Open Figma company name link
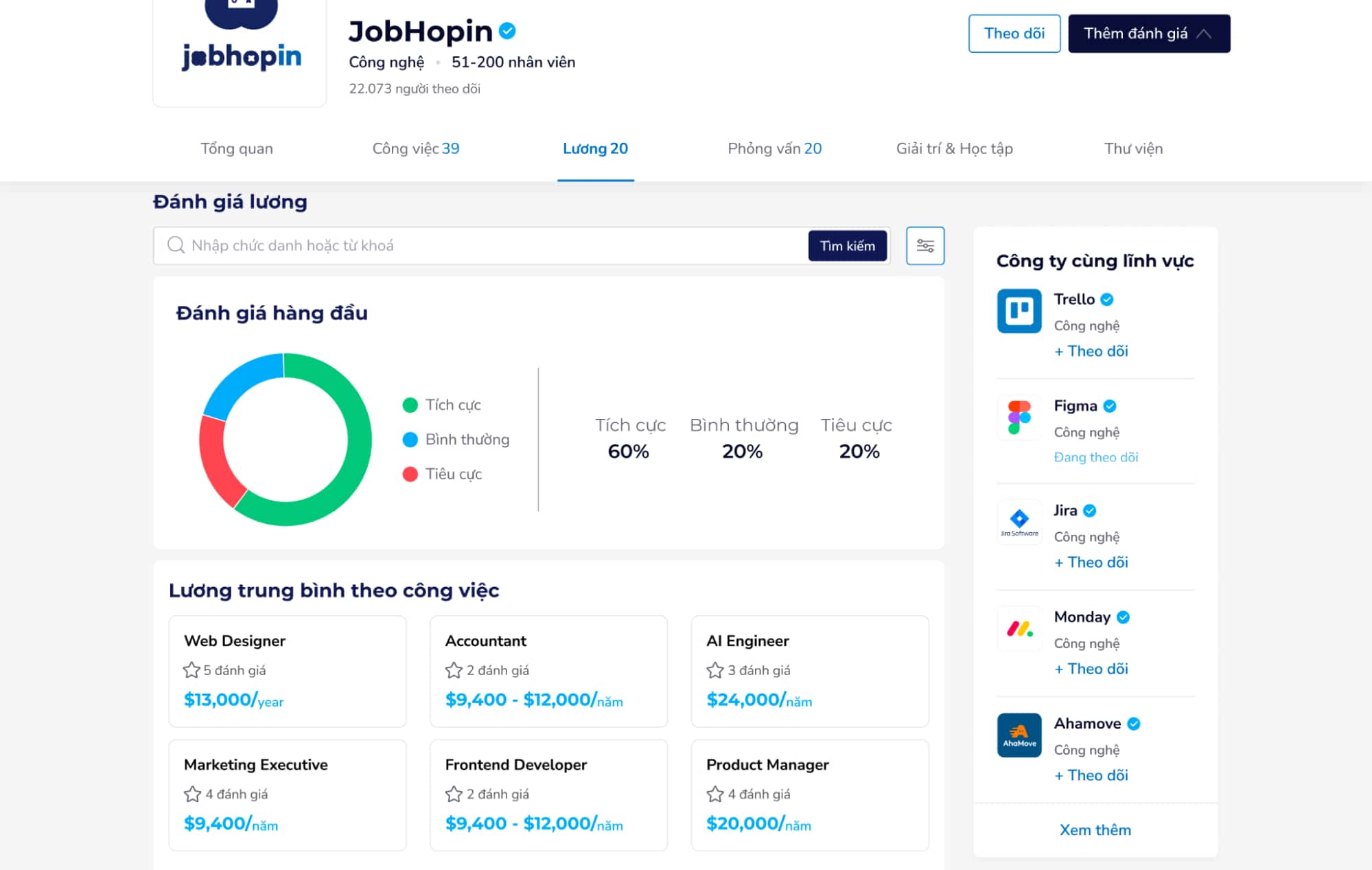The image size is (1372, 870). pos(1075,406)
